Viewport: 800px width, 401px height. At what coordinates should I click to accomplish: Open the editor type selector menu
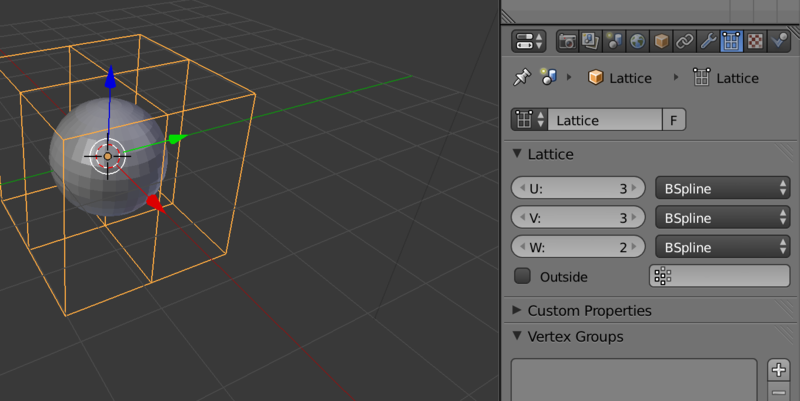[x=529, y=41]
